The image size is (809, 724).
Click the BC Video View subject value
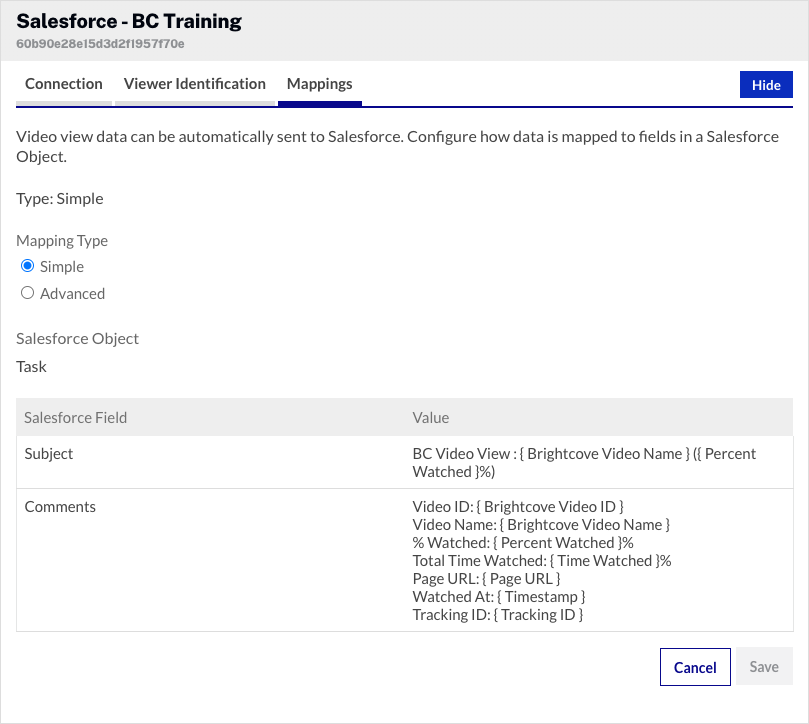(x=584, y=462)
